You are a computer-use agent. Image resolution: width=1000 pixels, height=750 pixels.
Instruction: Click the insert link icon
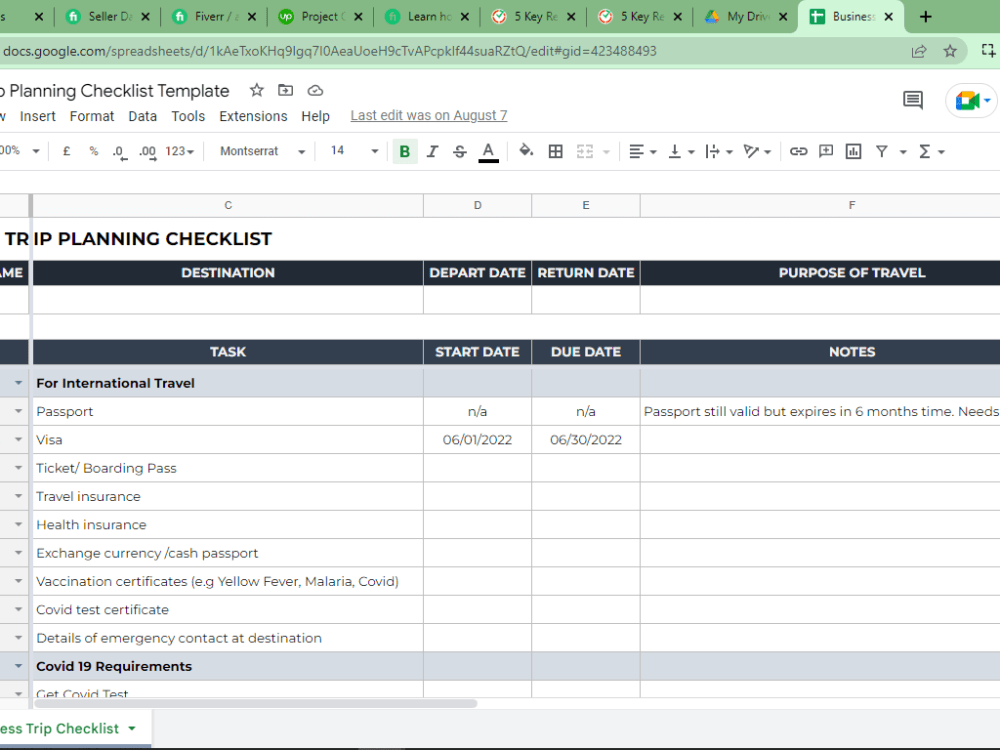798,151
